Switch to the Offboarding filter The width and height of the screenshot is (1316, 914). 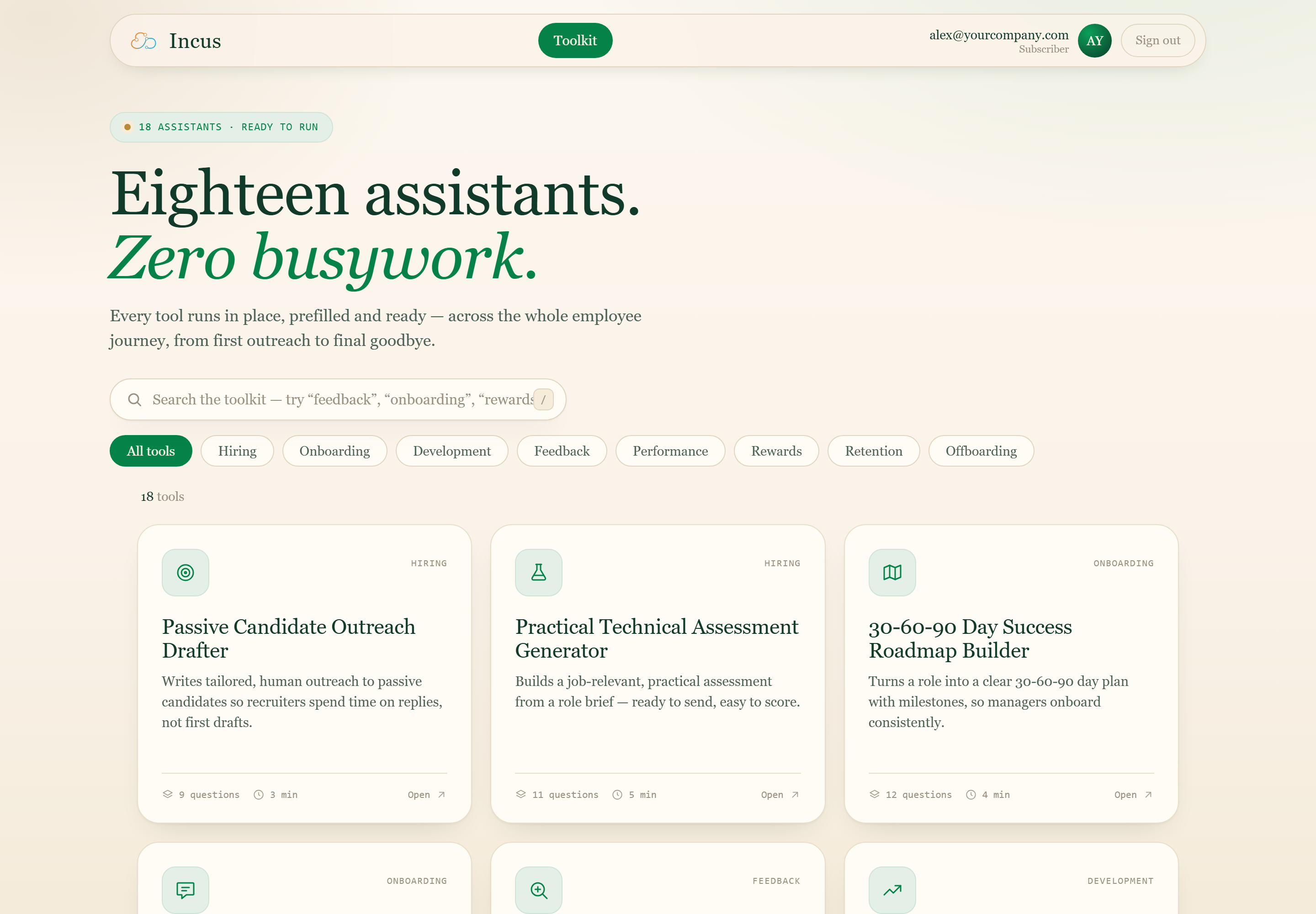[981, 451]
